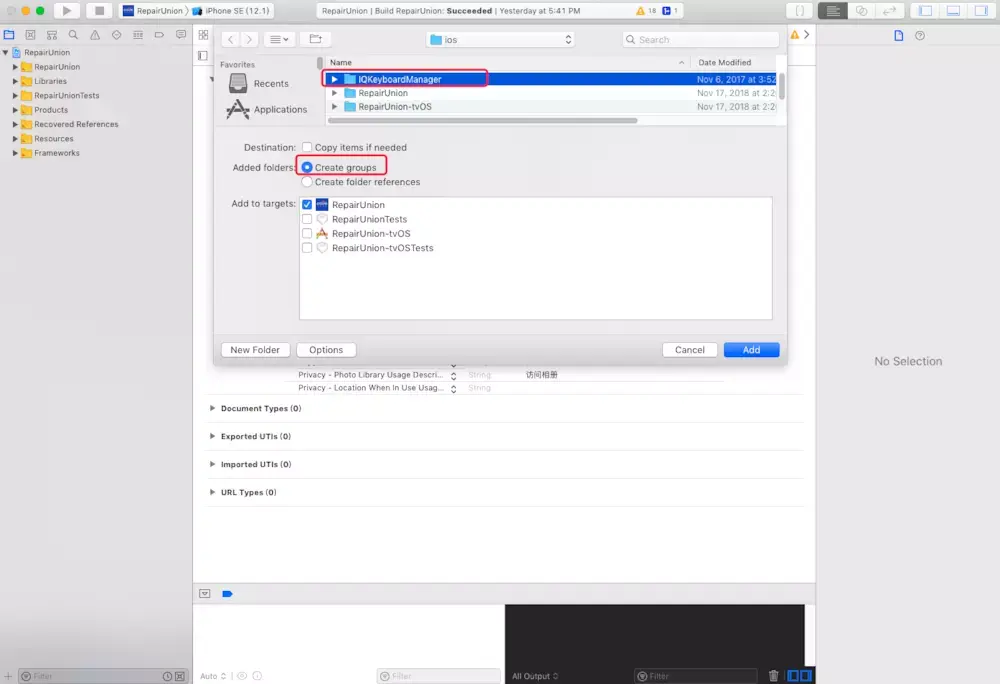This screenshot has height=684, width=1000.
Task: Choose iPhone SE (12.1) destination
Action: pos(232,11)
